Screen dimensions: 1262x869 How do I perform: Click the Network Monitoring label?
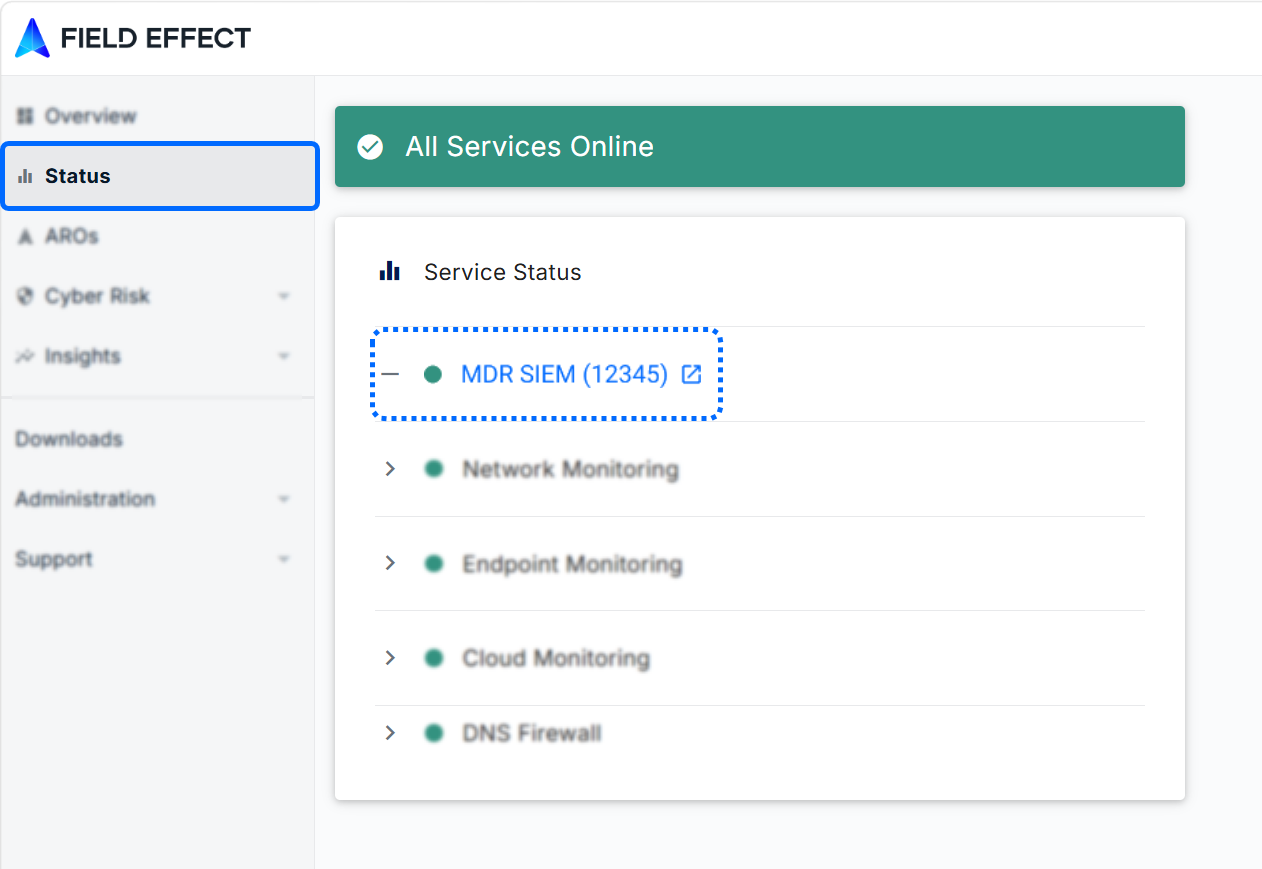pos(570,469)
